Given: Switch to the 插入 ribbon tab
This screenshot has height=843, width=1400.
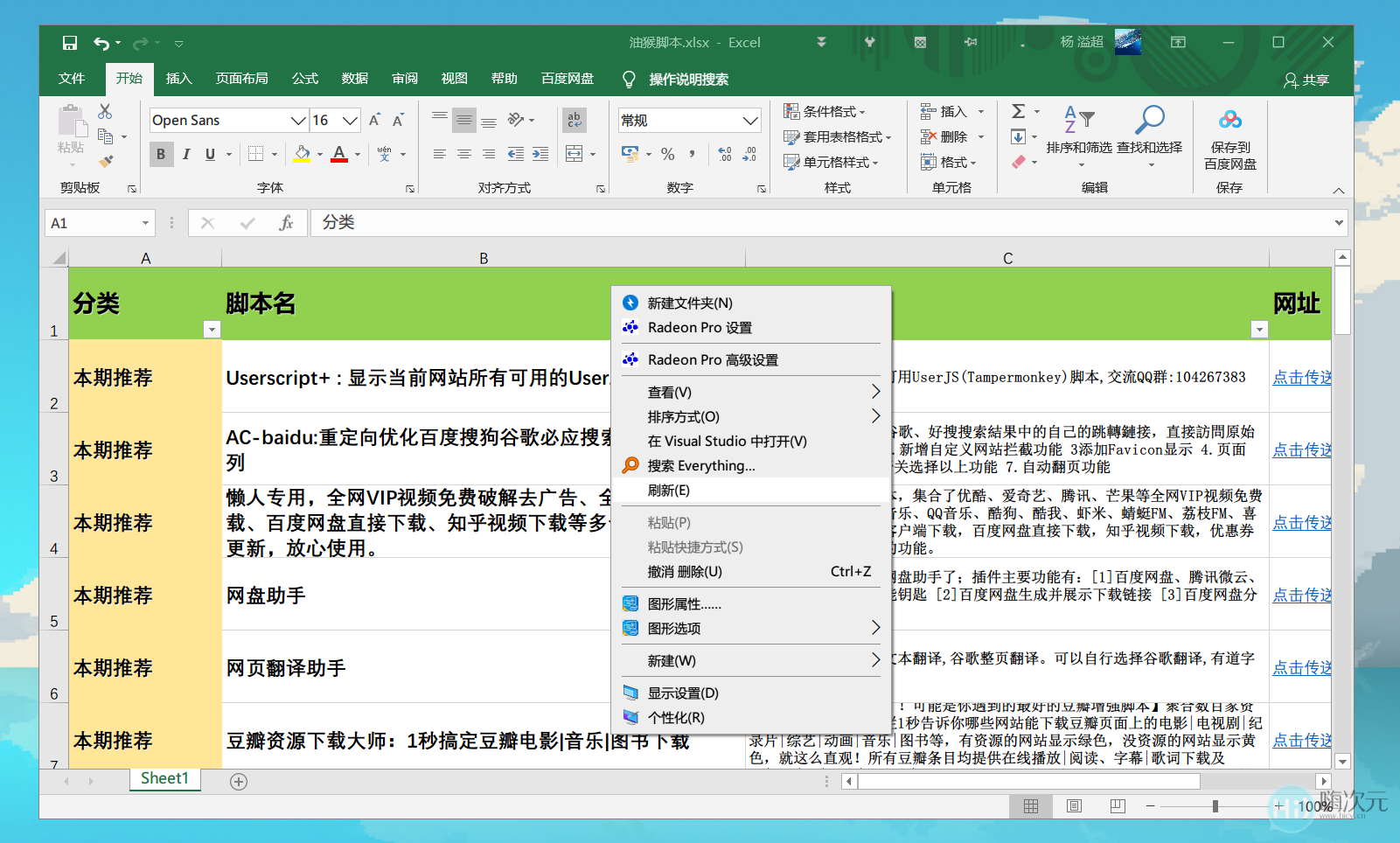Looking at the screenshot, I should tap(178, 79).
